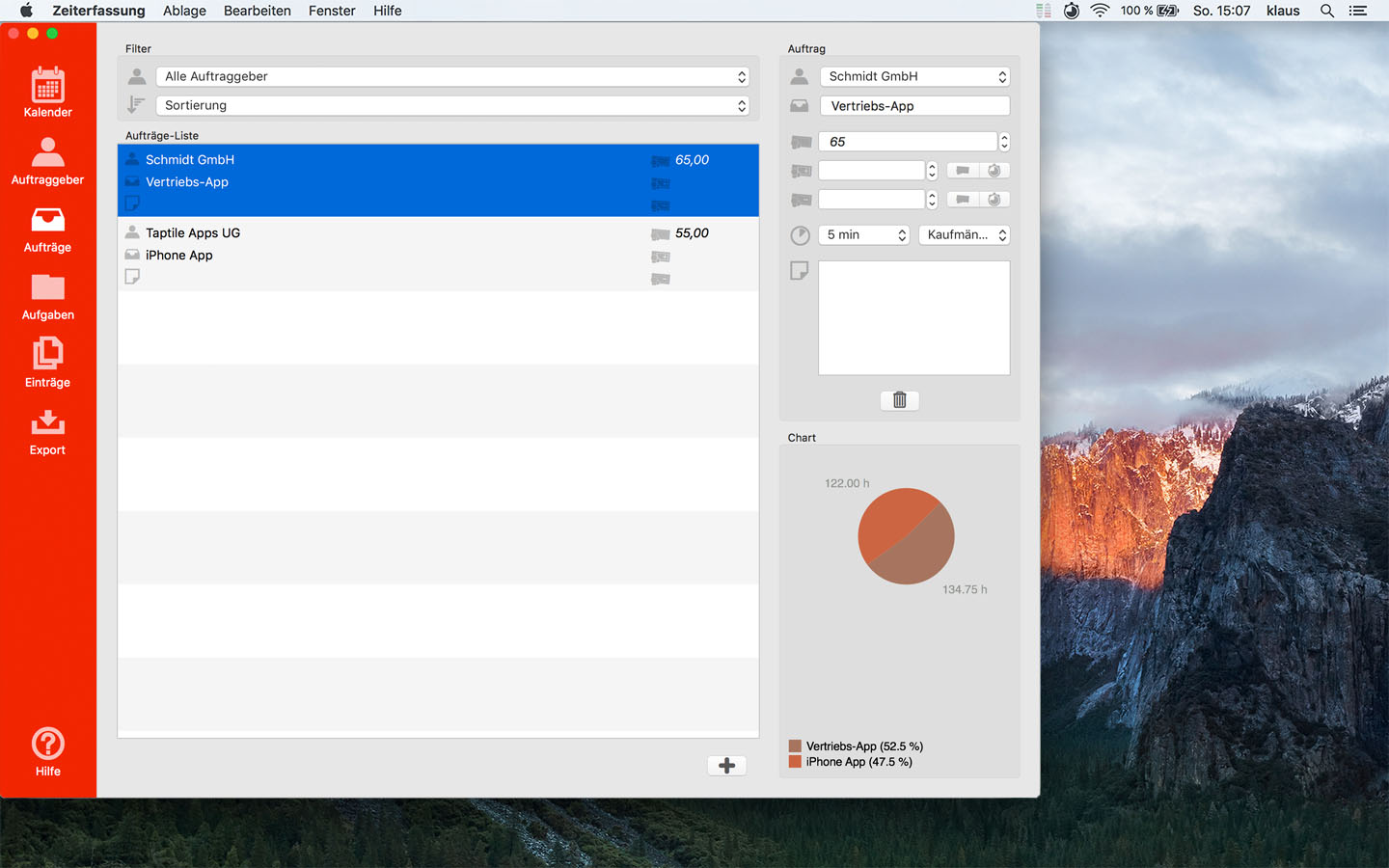Screen dimensions: 1389x868
Task: Open the Fenster menu
Action: (x=332, y=11)
